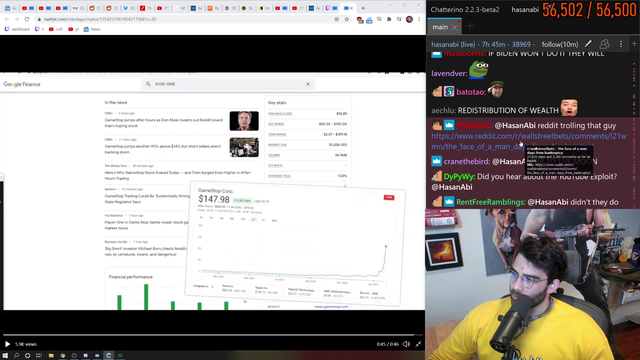Open File Explorer from the taskbar

click(51, 356)
